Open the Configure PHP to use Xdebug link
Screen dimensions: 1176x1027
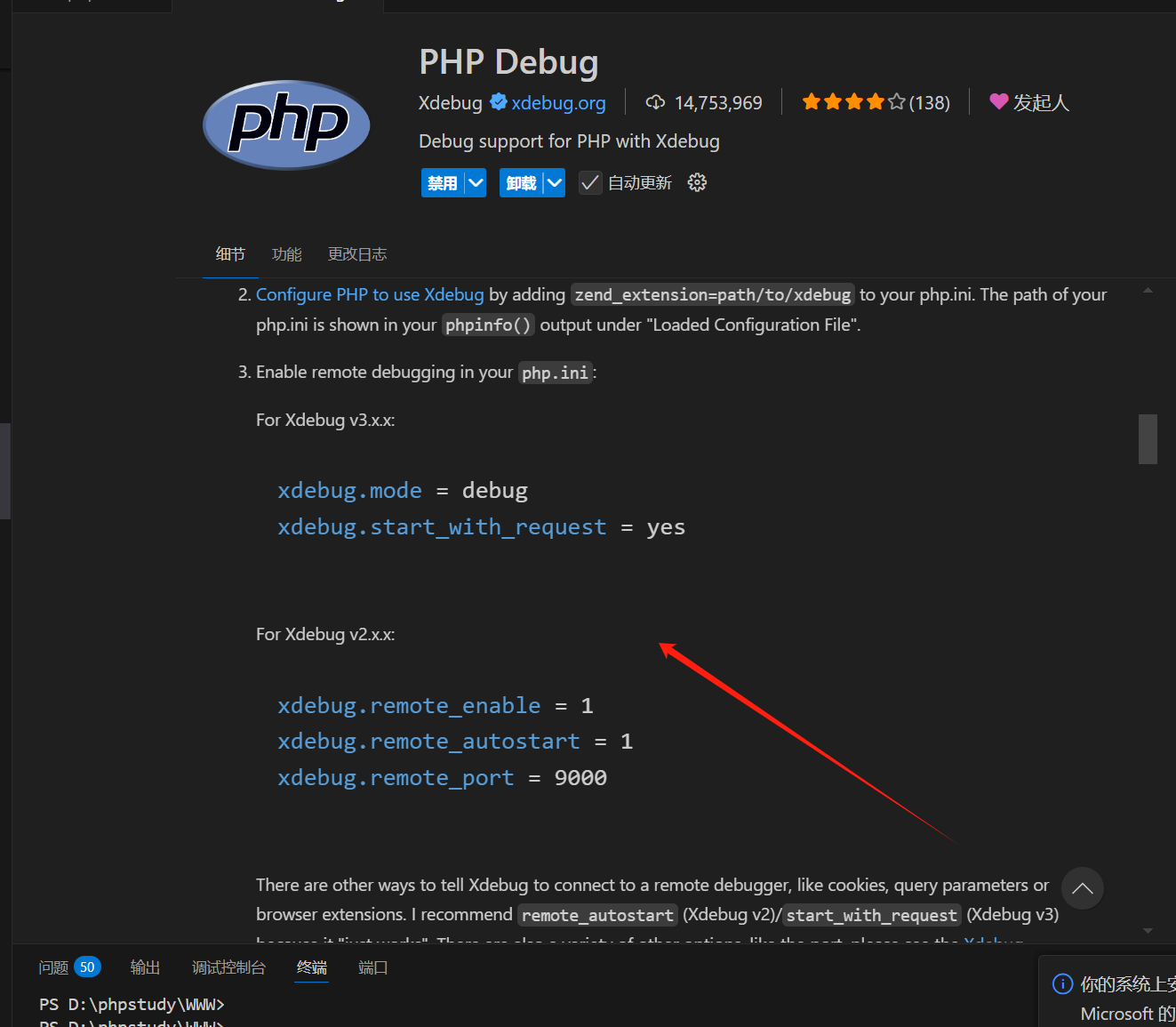pos(370,294)
